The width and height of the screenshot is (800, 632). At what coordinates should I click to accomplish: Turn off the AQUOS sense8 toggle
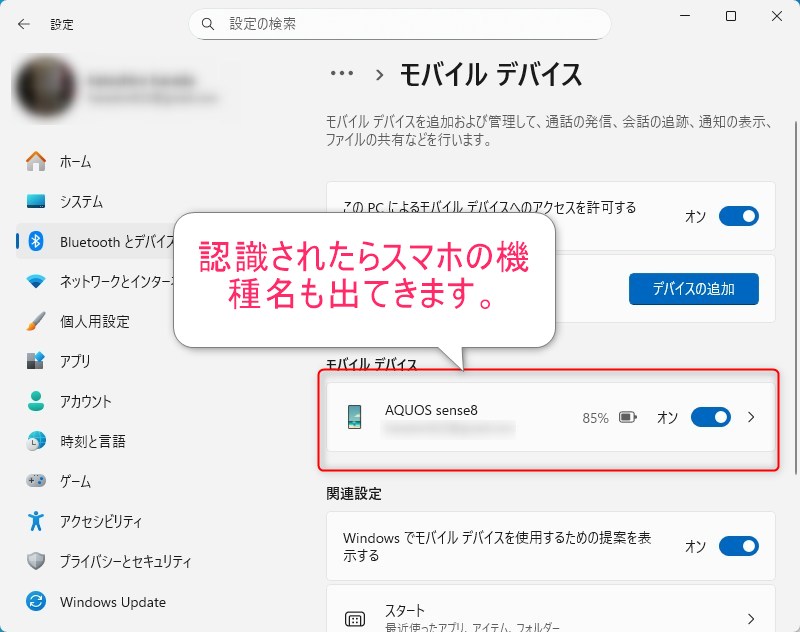pyautogui.click(x=710, y=417)
